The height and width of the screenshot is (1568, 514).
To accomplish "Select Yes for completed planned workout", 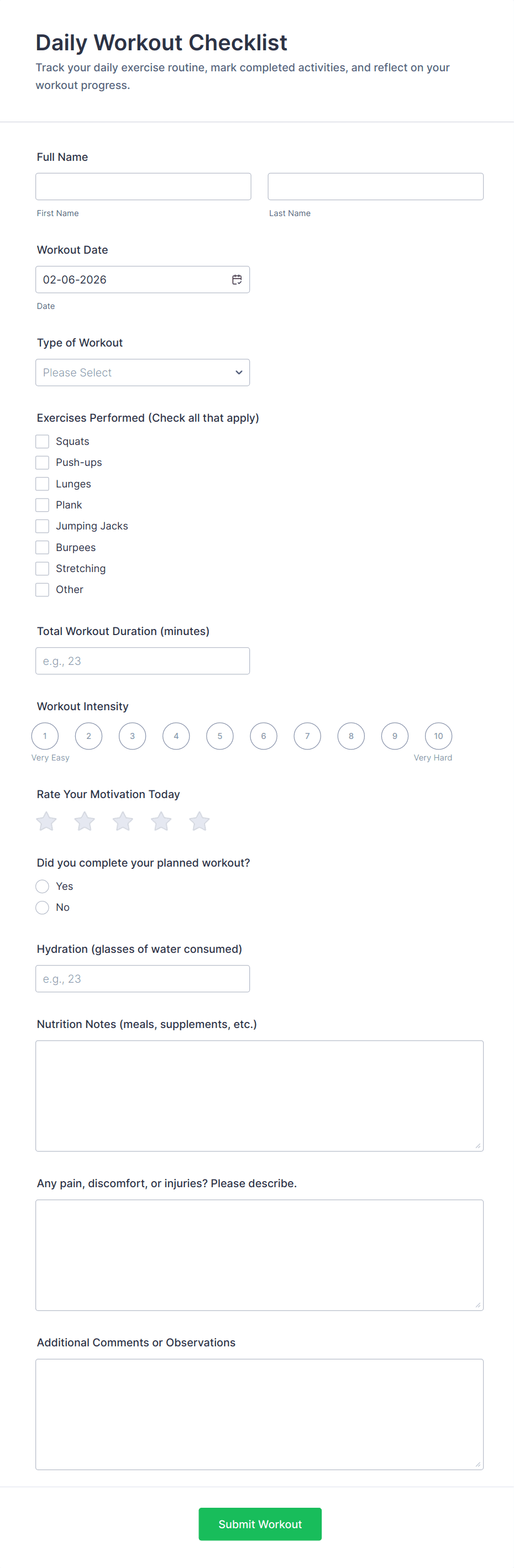I will 42,887.
